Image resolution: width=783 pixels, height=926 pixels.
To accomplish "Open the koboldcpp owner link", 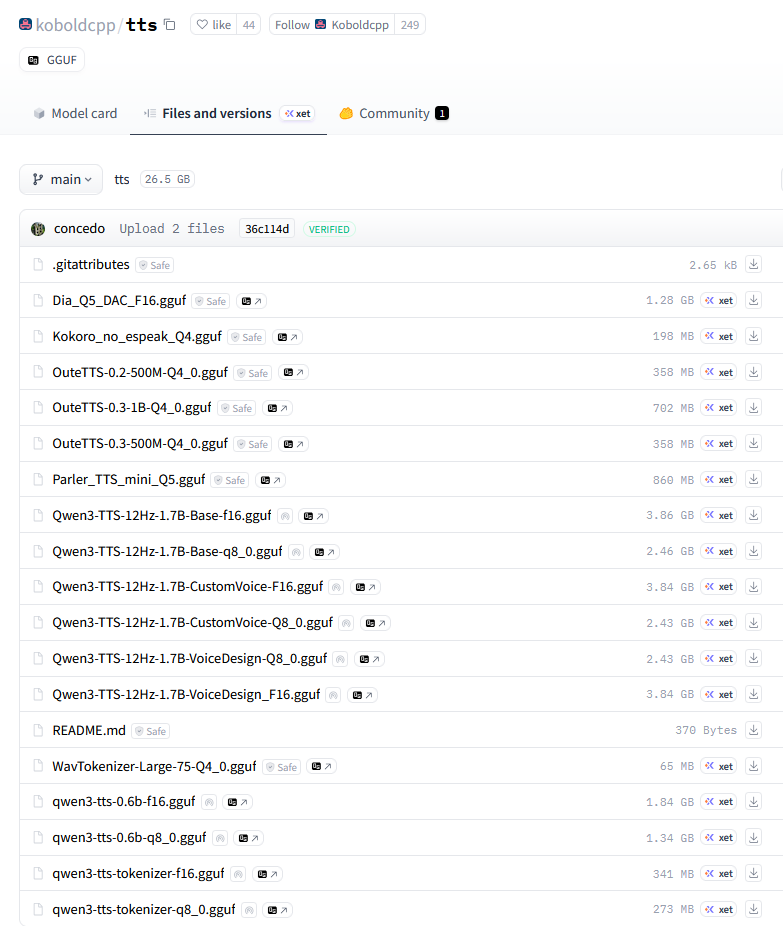I will pyautogui.click(x=75, y=25).
